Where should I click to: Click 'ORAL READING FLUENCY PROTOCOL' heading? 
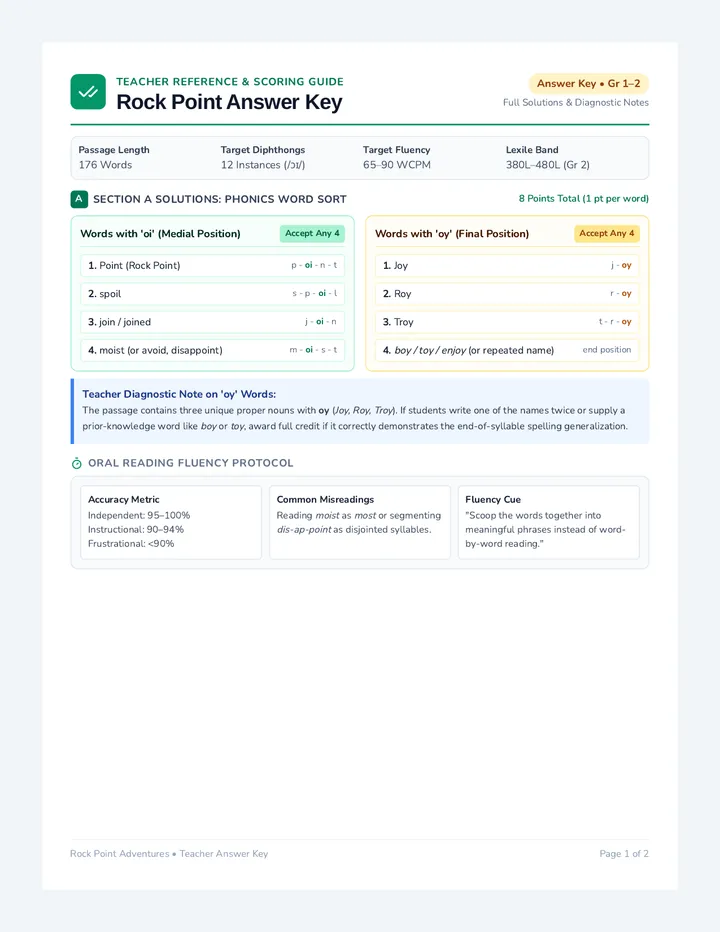click(x=191, y=463)
